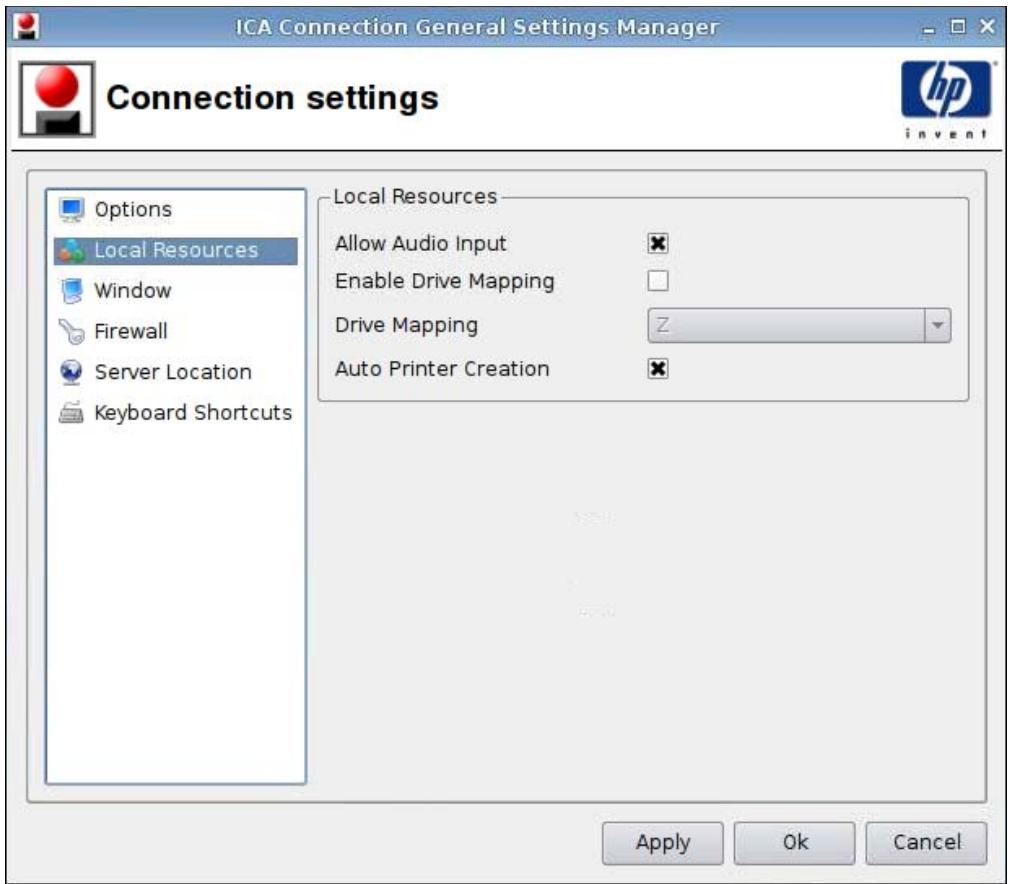Click the 'Drive Mapping' dropdown label
Screen dimensions: 1012x884
pyautogui.click(x=407, y=325)
